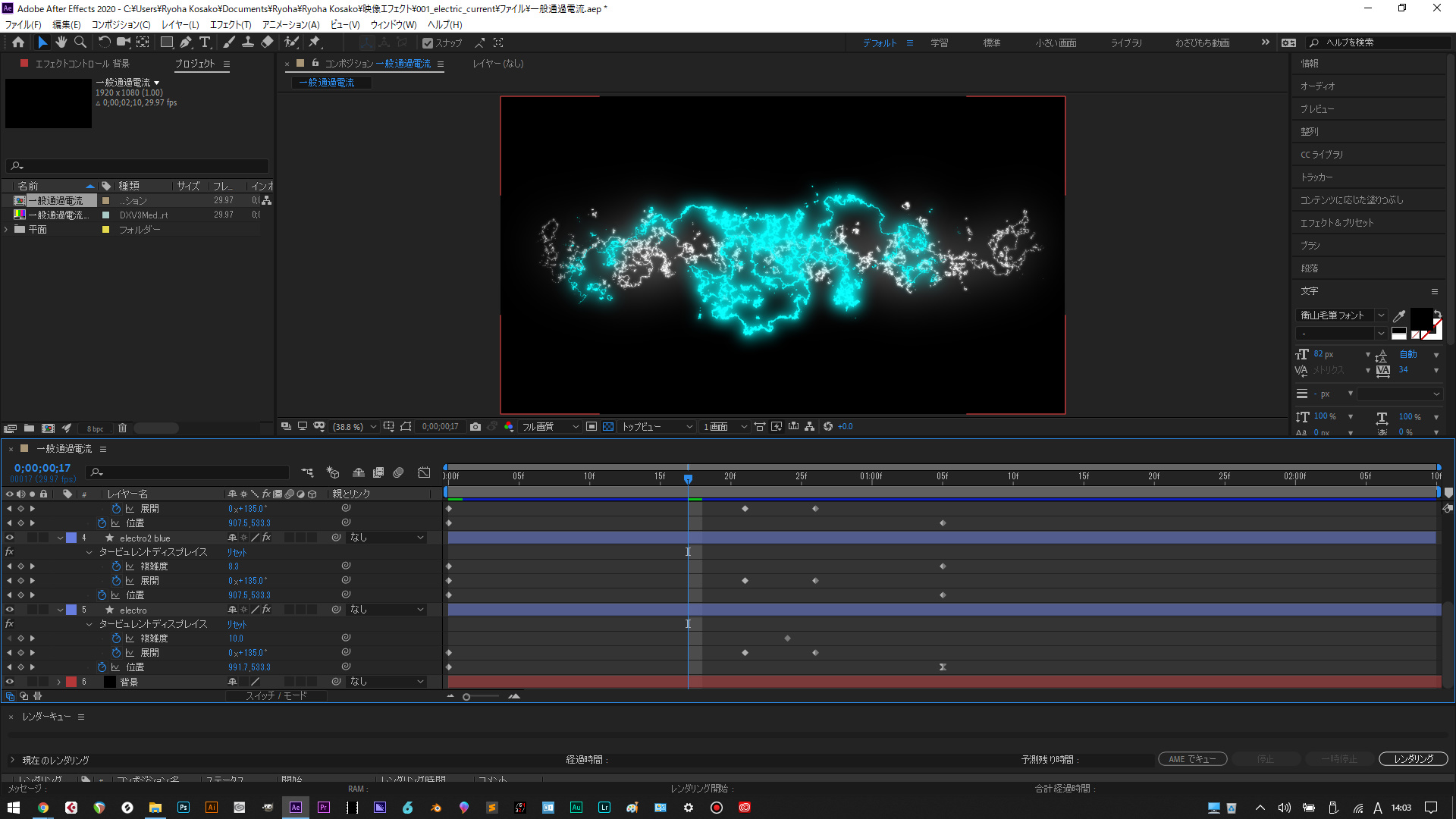Viewport: 1456px width, 819px height.
Task: Open the トップビュー 3D view dropdown
Action: tap(657, 427)
